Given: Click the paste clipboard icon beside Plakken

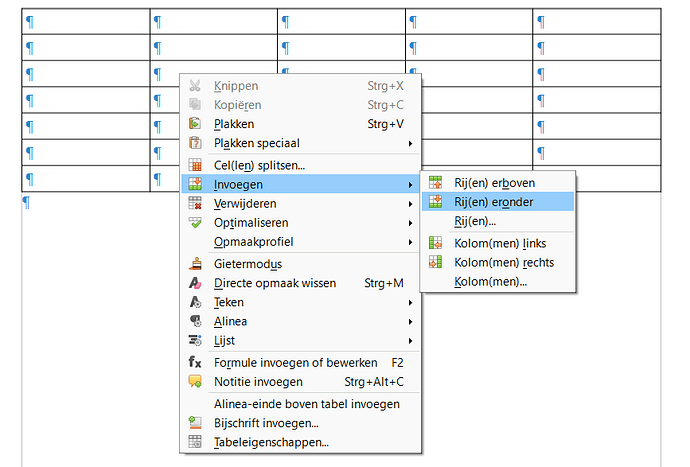Looking at the screenshot, I should pos(195,124).
